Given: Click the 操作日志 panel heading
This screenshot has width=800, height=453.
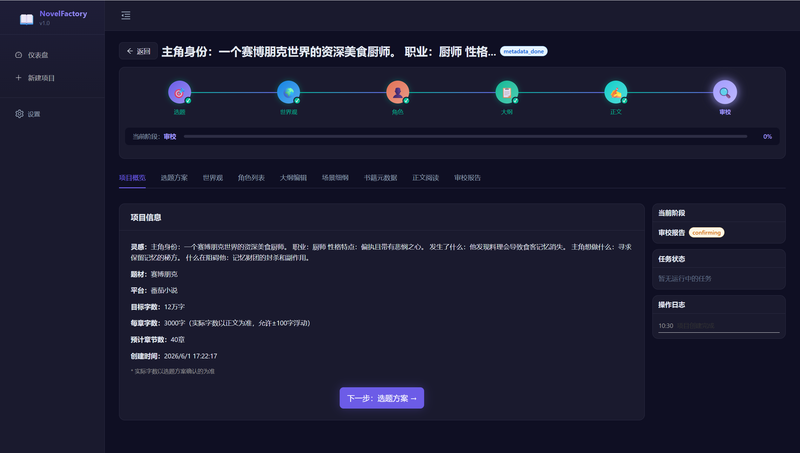Looking at the screenshot, I should pyautogui.click(x=671, y=305).
